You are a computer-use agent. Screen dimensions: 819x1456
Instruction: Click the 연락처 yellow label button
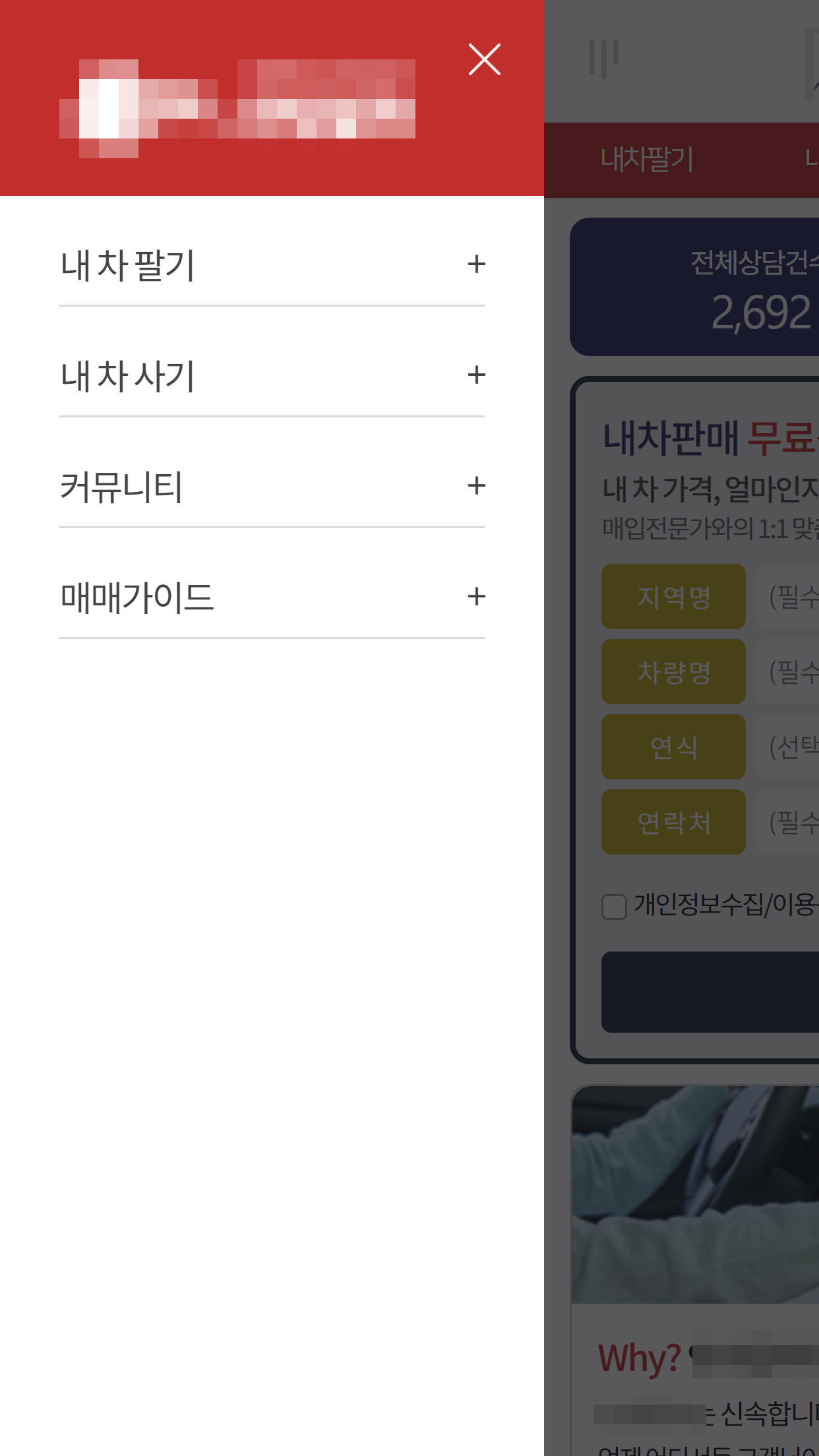pyautogui.click(x=673, y=822)
